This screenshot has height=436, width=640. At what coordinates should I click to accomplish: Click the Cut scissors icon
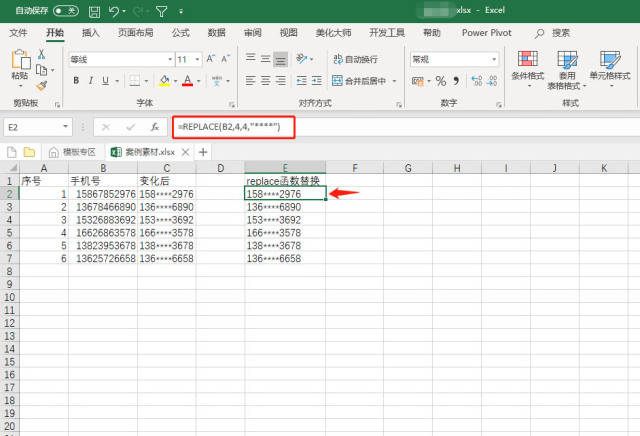pos(41,54)
